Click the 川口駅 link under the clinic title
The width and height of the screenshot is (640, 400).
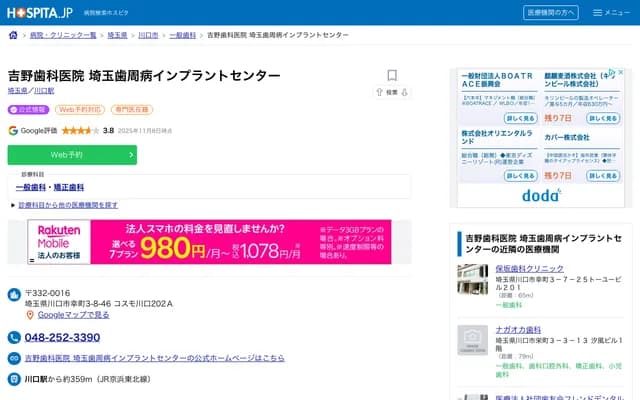point(44,91)
